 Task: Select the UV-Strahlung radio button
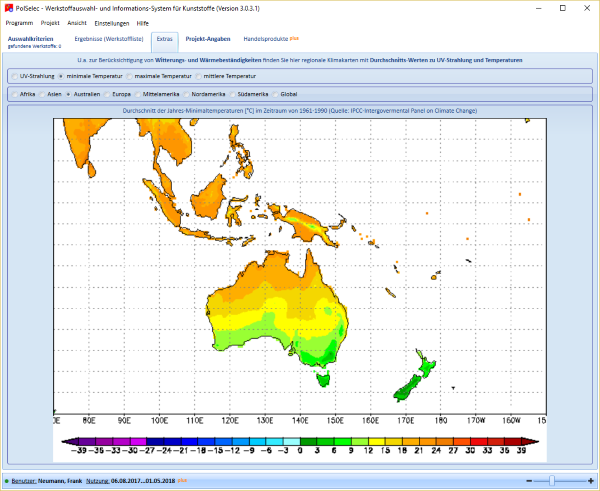(15, 76)
